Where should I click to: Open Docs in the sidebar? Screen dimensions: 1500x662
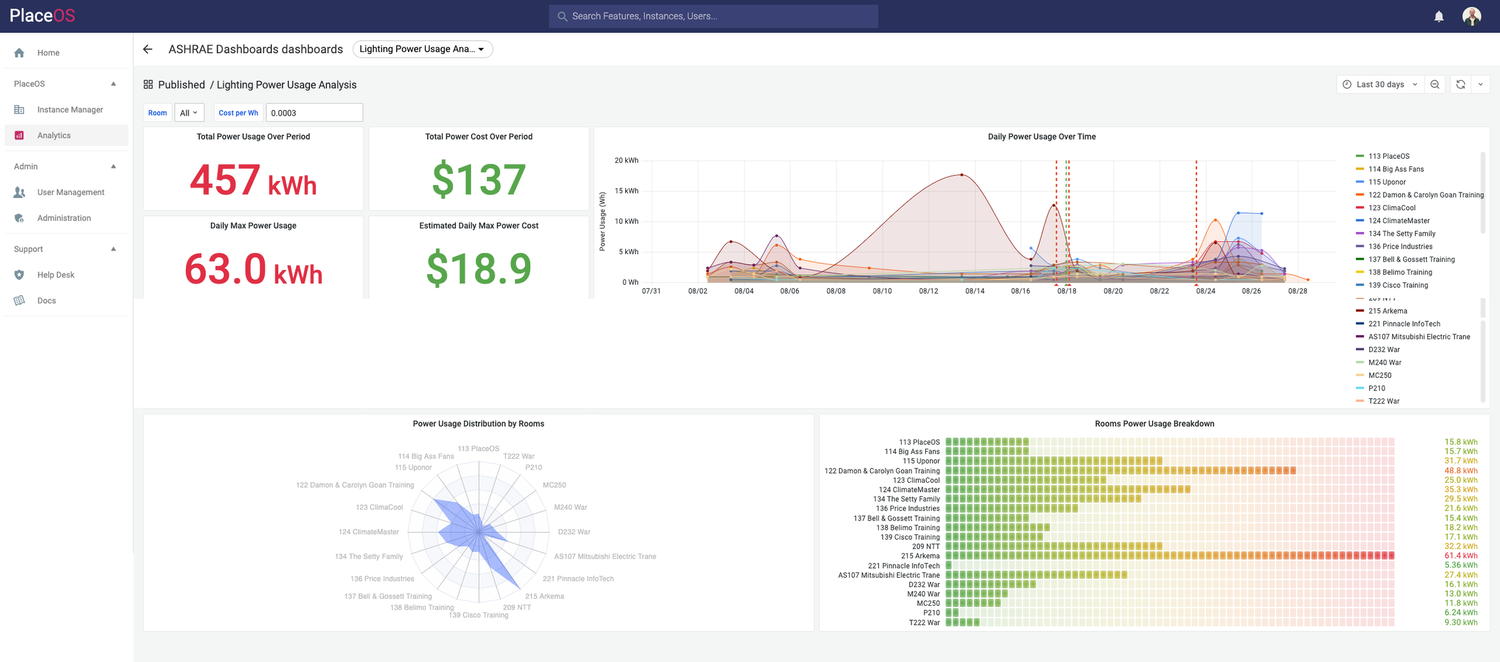[66, 301]
